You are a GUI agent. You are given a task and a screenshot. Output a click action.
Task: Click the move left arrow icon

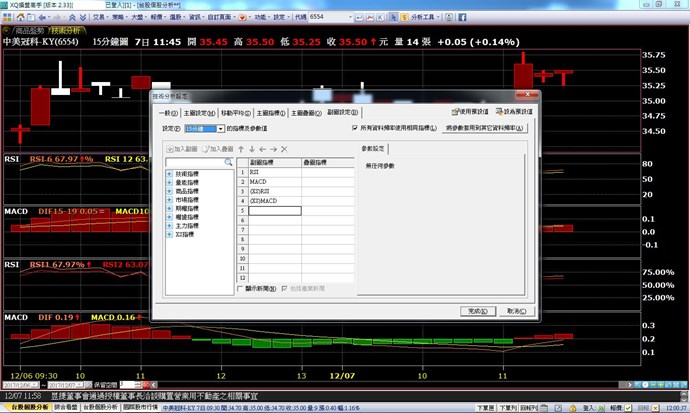pyautogui.click(x=261, y=149)
